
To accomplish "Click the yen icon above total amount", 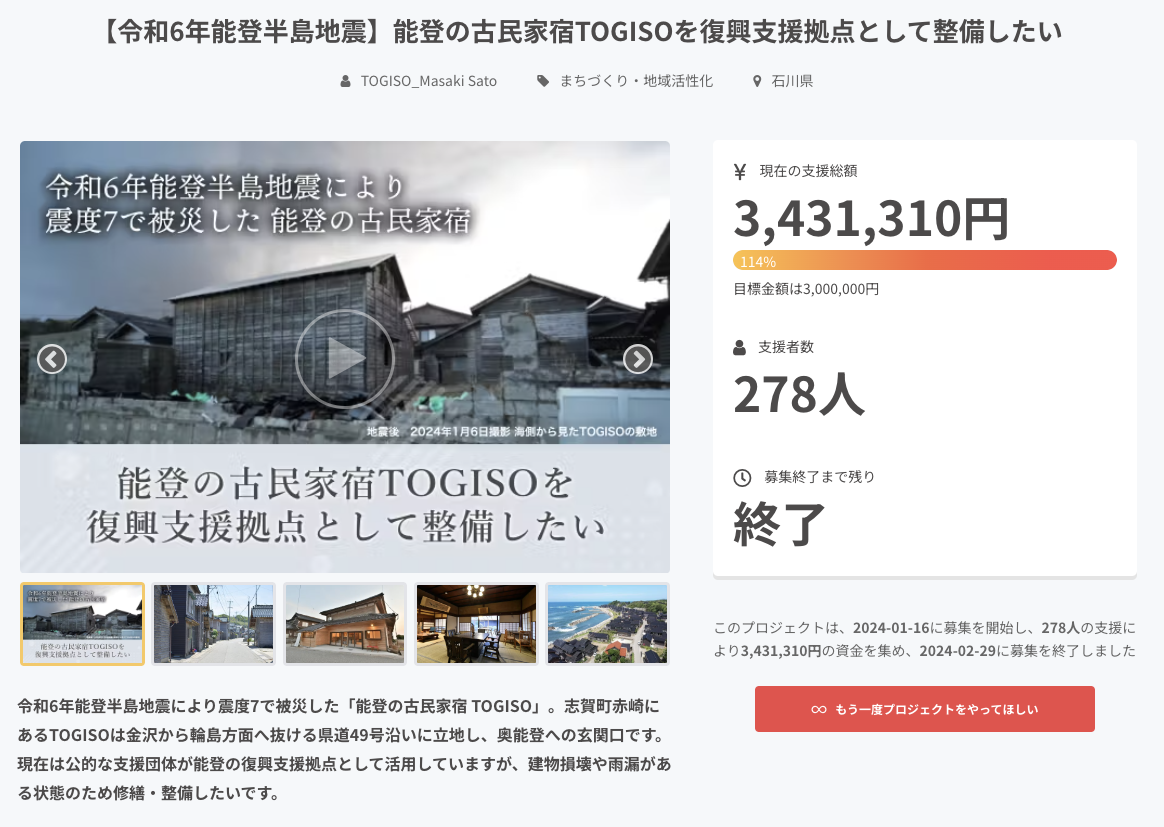I will pos(740,171).
